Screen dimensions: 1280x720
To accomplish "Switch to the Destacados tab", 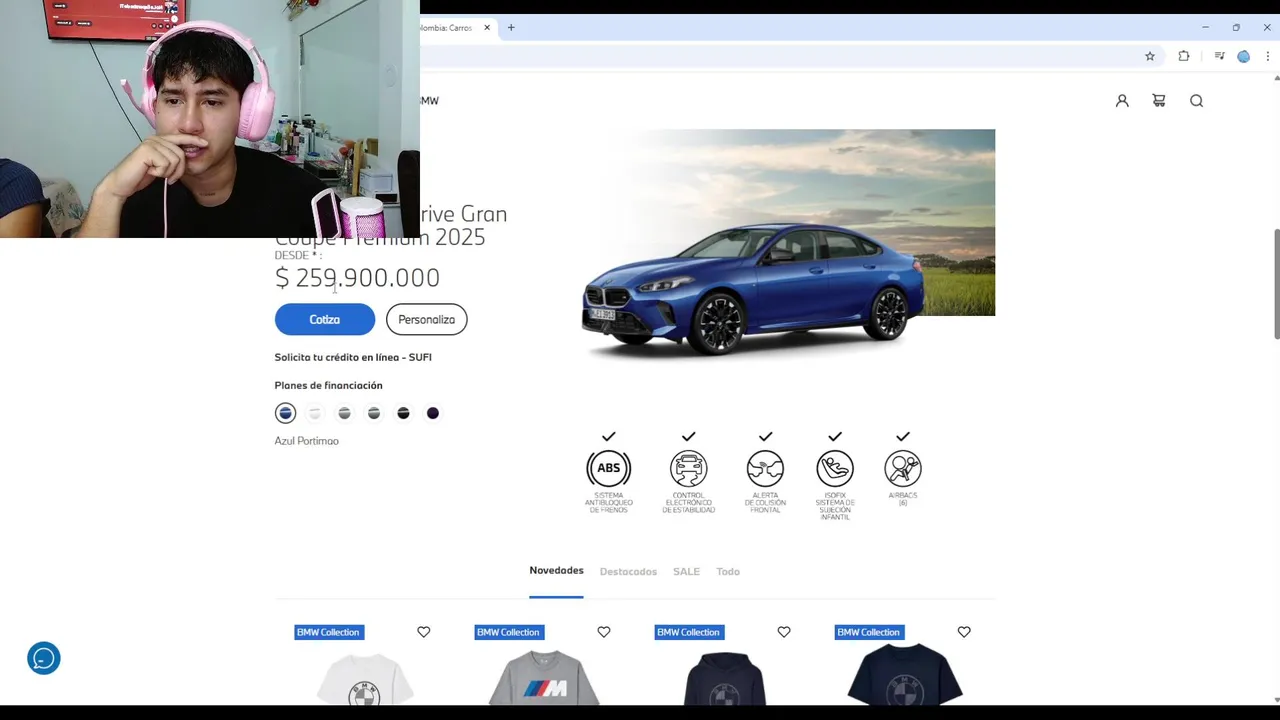I will 628,572.
